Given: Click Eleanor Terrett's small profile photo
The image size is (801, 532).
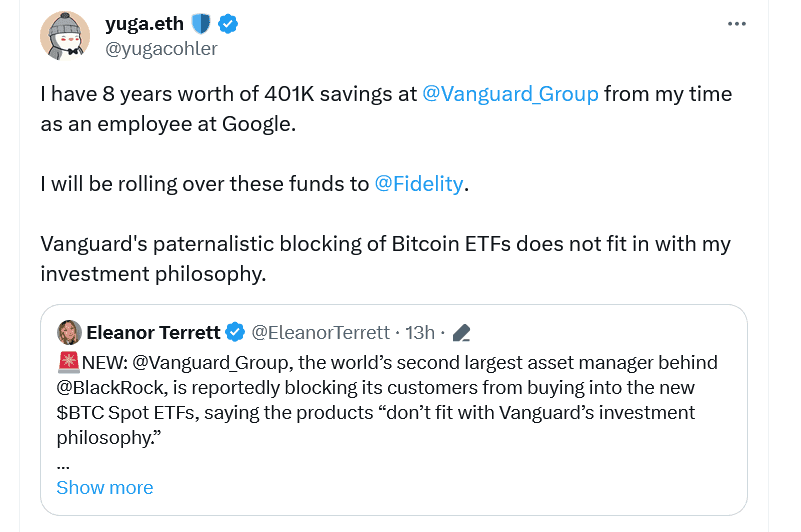Looking at the screenshot, I should pos(70,332).
